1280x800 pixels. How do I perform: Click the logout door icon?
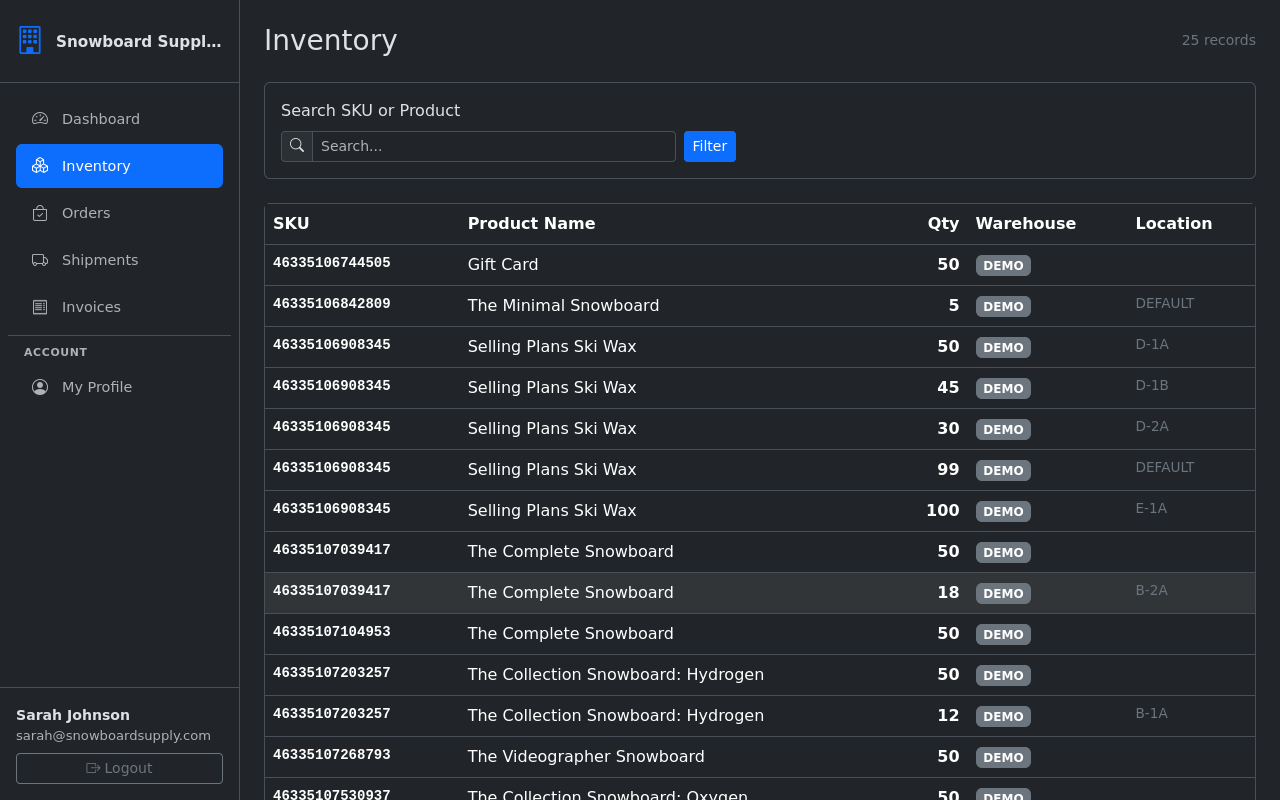point(92,768)
